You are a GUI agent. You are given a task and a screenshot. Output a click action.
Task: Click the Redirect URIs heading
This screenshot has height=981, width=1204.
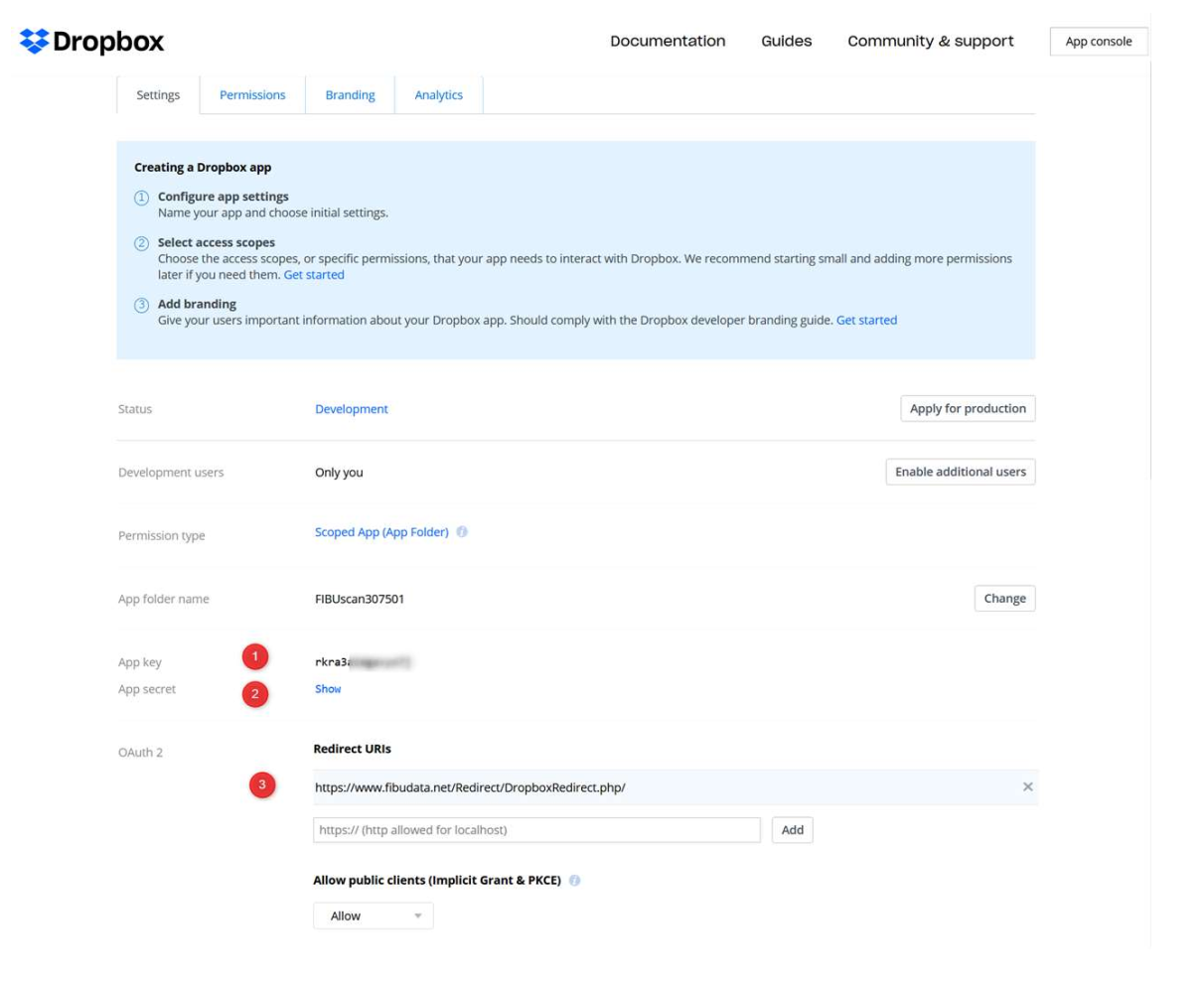coord(353,749)
